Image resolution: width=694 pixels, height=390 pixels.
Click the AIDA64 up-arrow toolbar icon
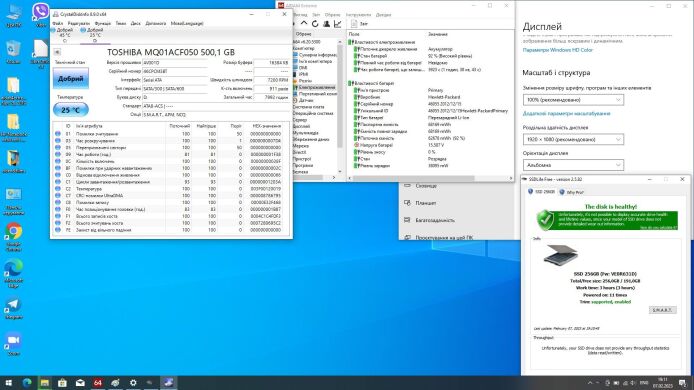click(x=304, y=24)
